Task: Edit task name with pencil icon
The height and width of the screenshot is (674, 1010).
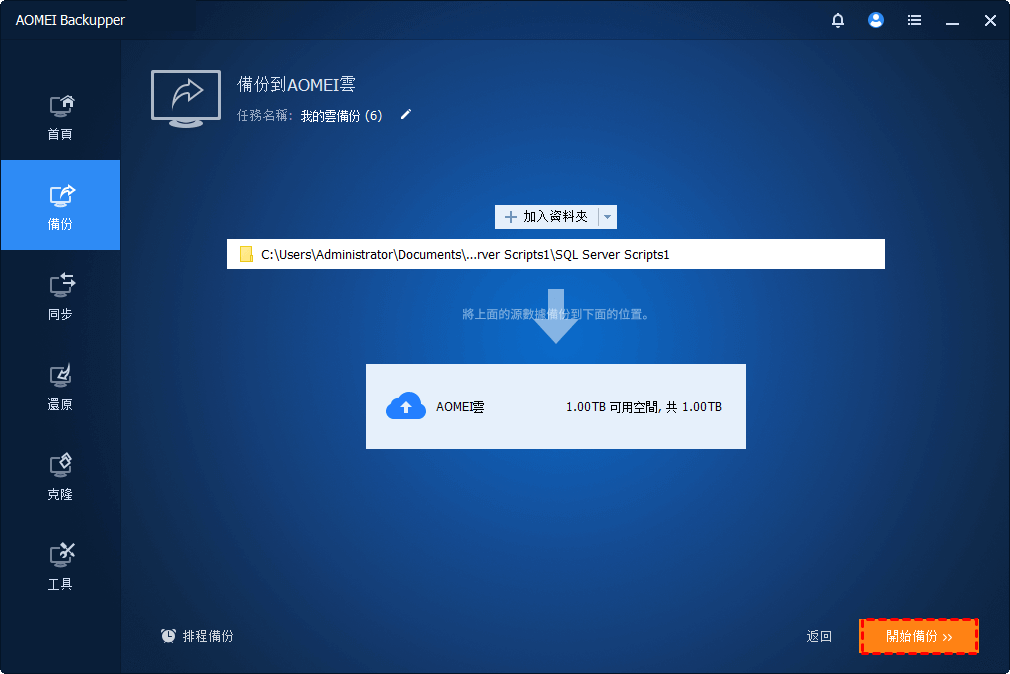Action: click(x=405, y=115)
